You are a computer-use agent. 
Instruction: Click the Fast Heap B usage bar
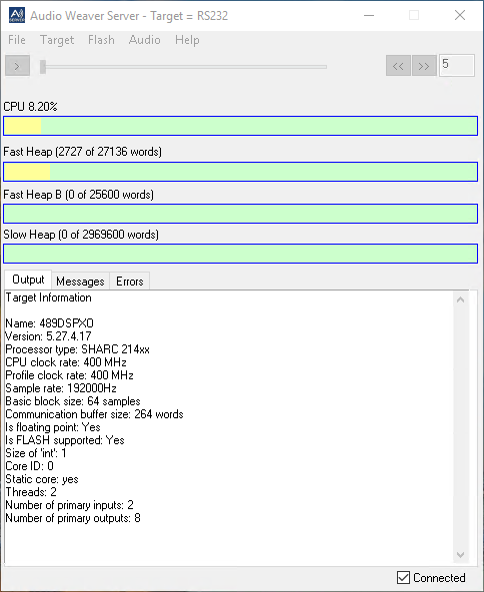pos(240,214)
